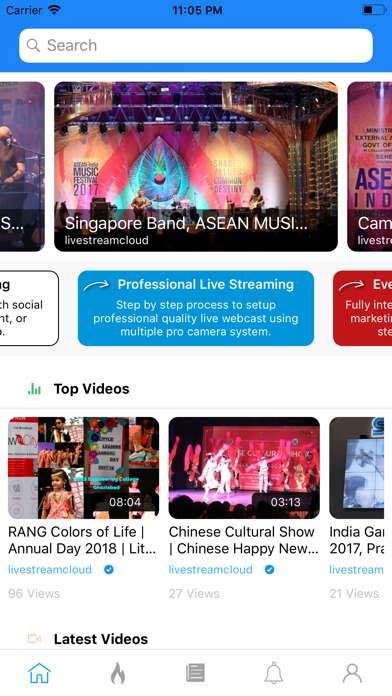Screen dimensions: 392x696
Task: Open the ASEAN India banner beginning "Cam"
Action: pyautogui.click(x=369, y=166)
